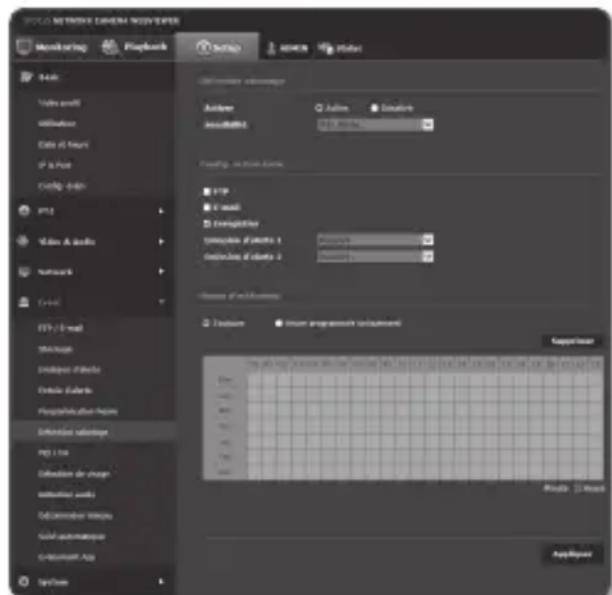Click the PTZ section icon
The height and width of the screenshot is (595, 612).
[22, 212]
